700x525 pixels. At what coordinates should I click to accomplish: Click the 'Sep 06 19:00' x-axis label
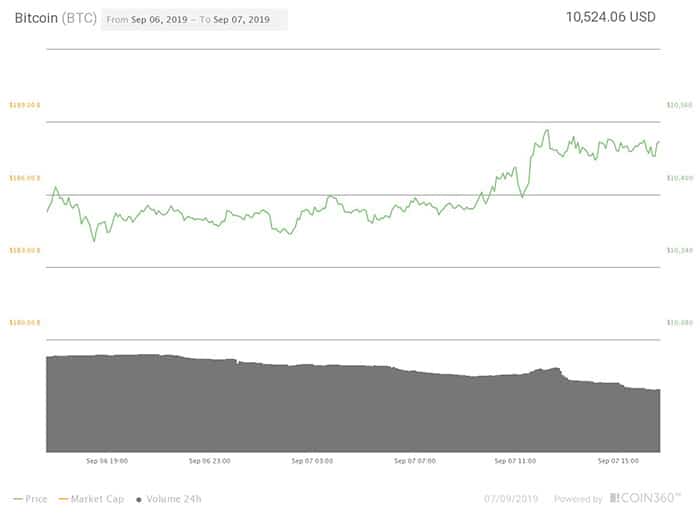[107, 461]
